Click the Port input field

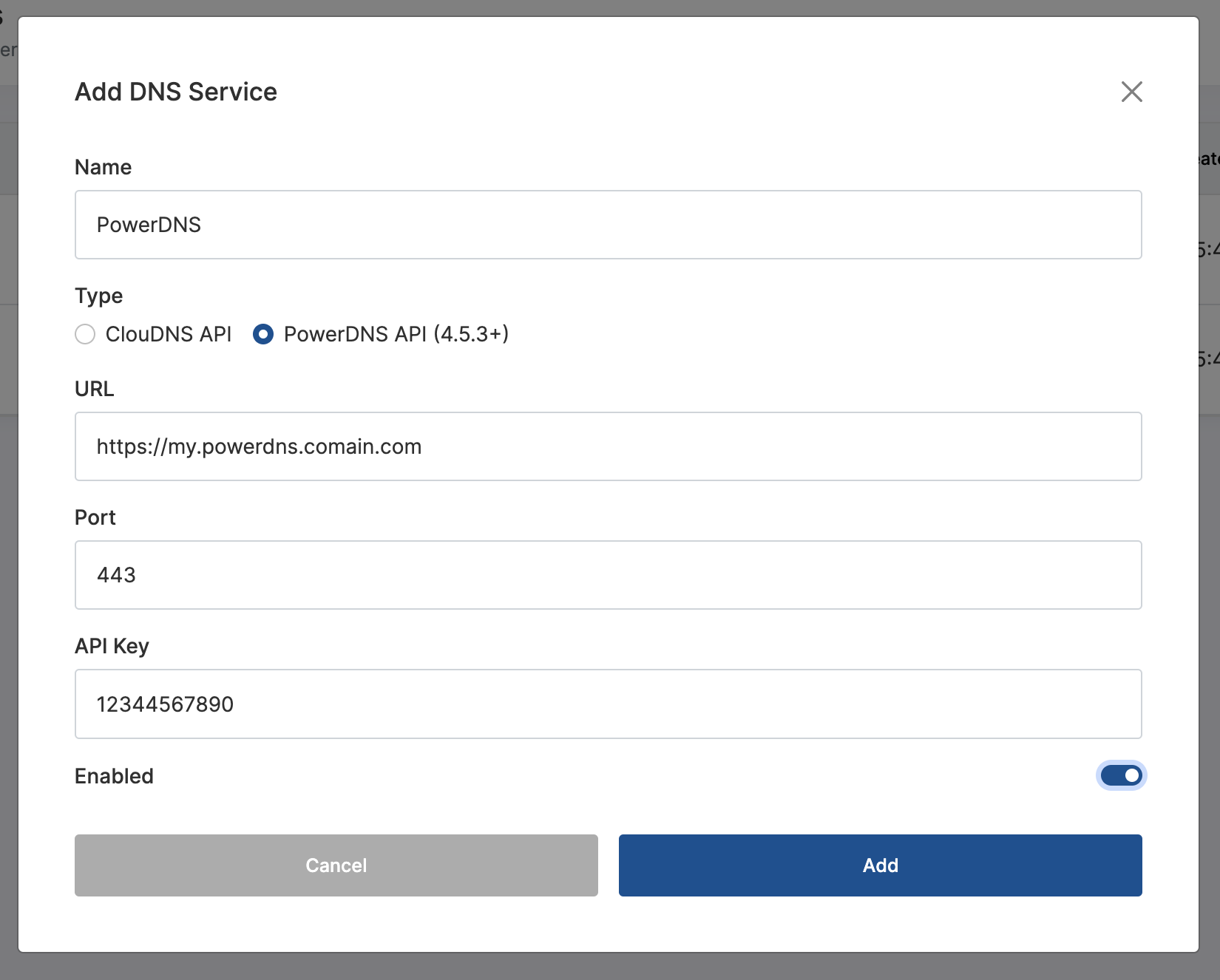click(608, 575)
